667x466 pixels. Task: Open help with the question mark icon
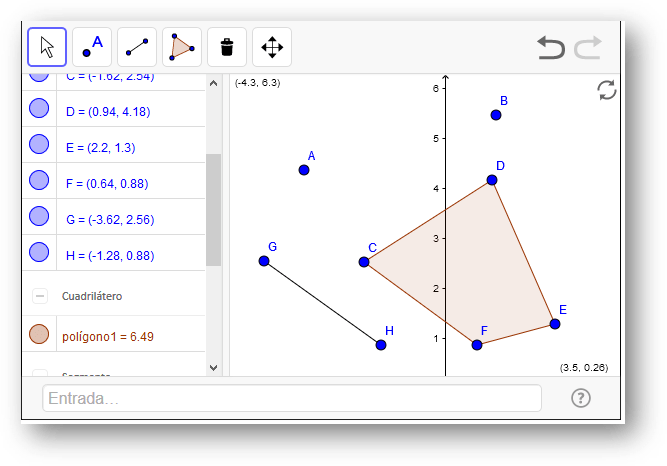581,398
